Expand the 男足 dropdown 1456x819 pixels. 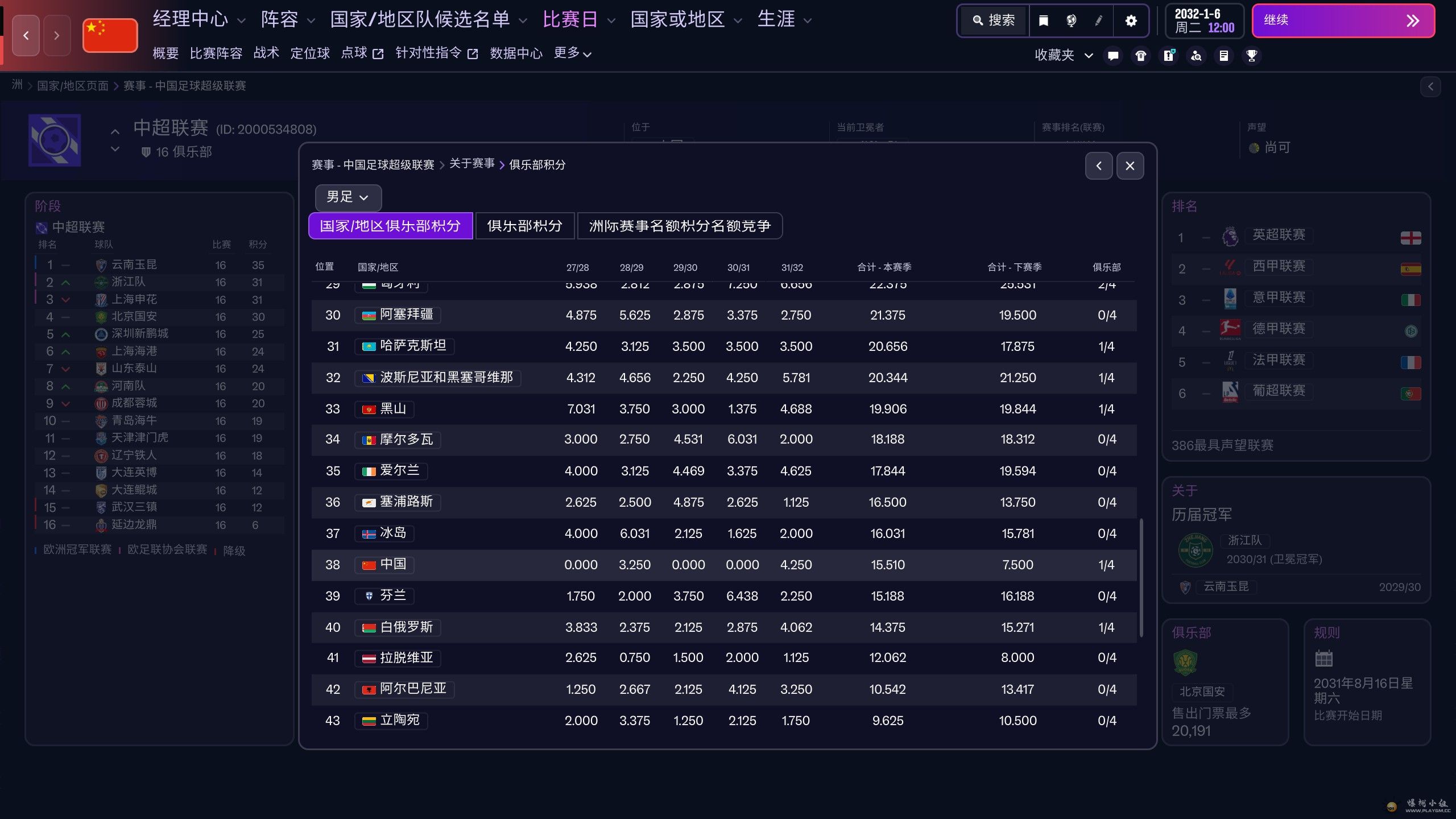(348, 197)
